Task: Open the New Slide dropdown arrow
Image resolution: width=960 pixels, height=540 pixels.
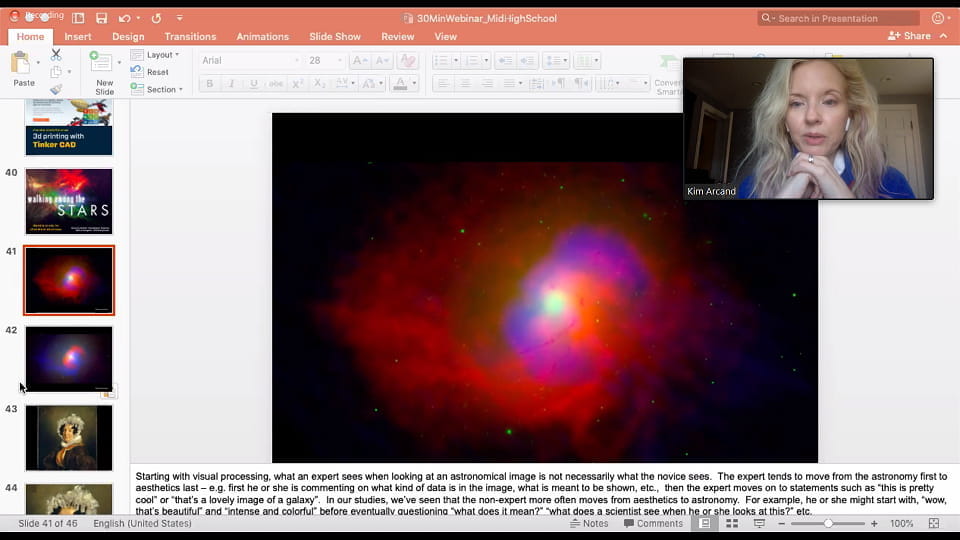Action: pyautogui.click(x=119, y=62)
